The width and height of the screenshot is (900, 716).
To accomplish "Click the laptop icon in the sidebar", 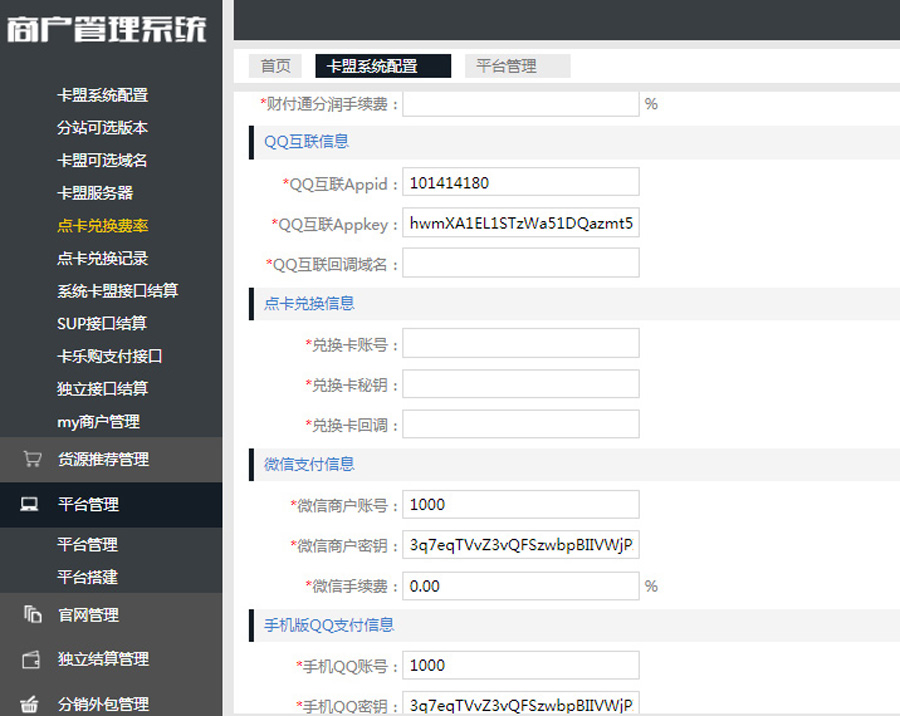I will (x=31, y=505).
